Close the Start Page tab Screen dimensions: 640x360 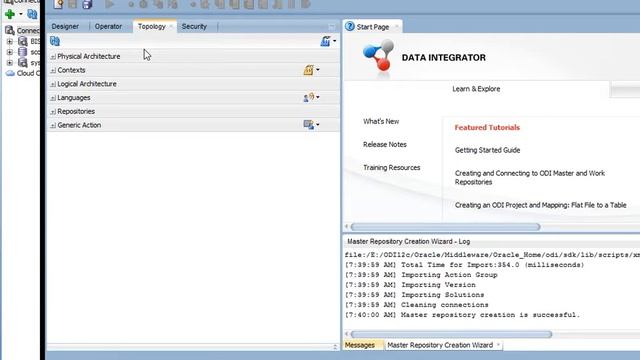[396, 27]
